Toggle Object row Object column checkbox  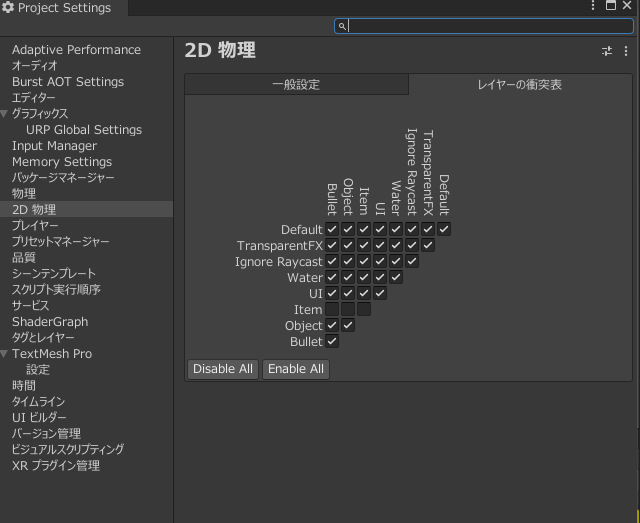click(x=348, y=325)
